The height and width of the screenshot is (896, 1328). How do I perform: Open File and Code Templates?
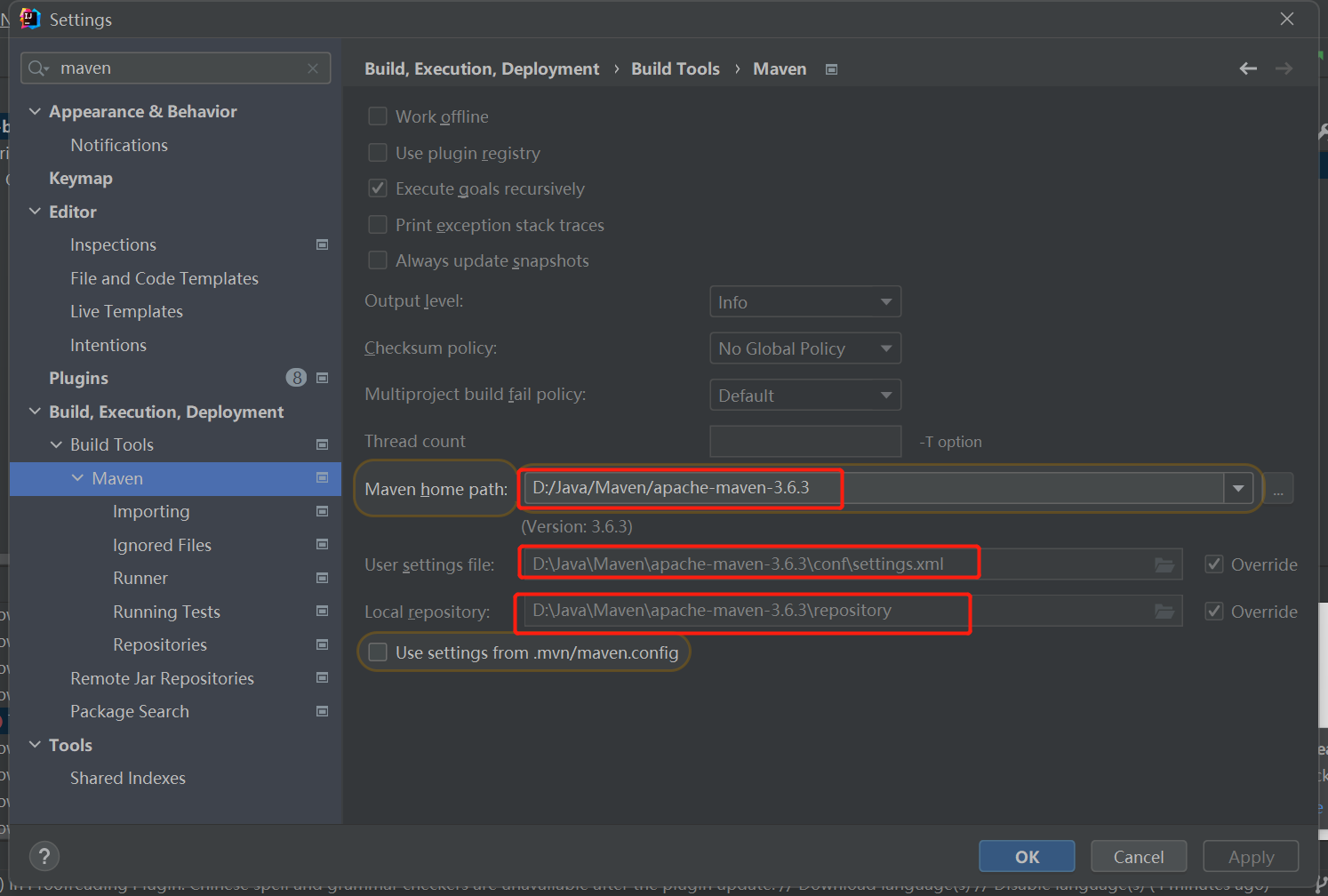(164, 278)
